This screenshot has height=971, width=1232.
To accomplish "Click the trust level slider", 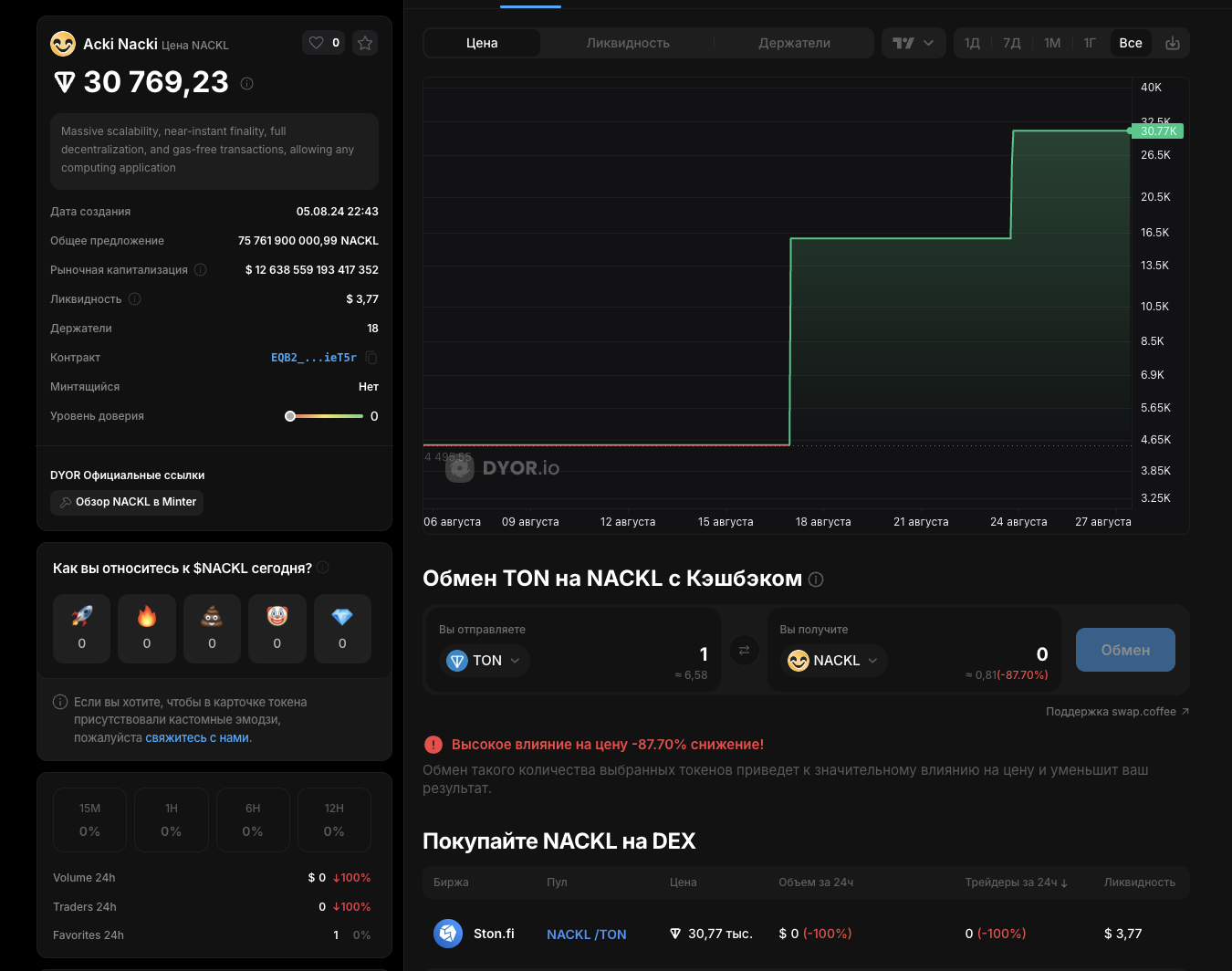I will (326, 416).
